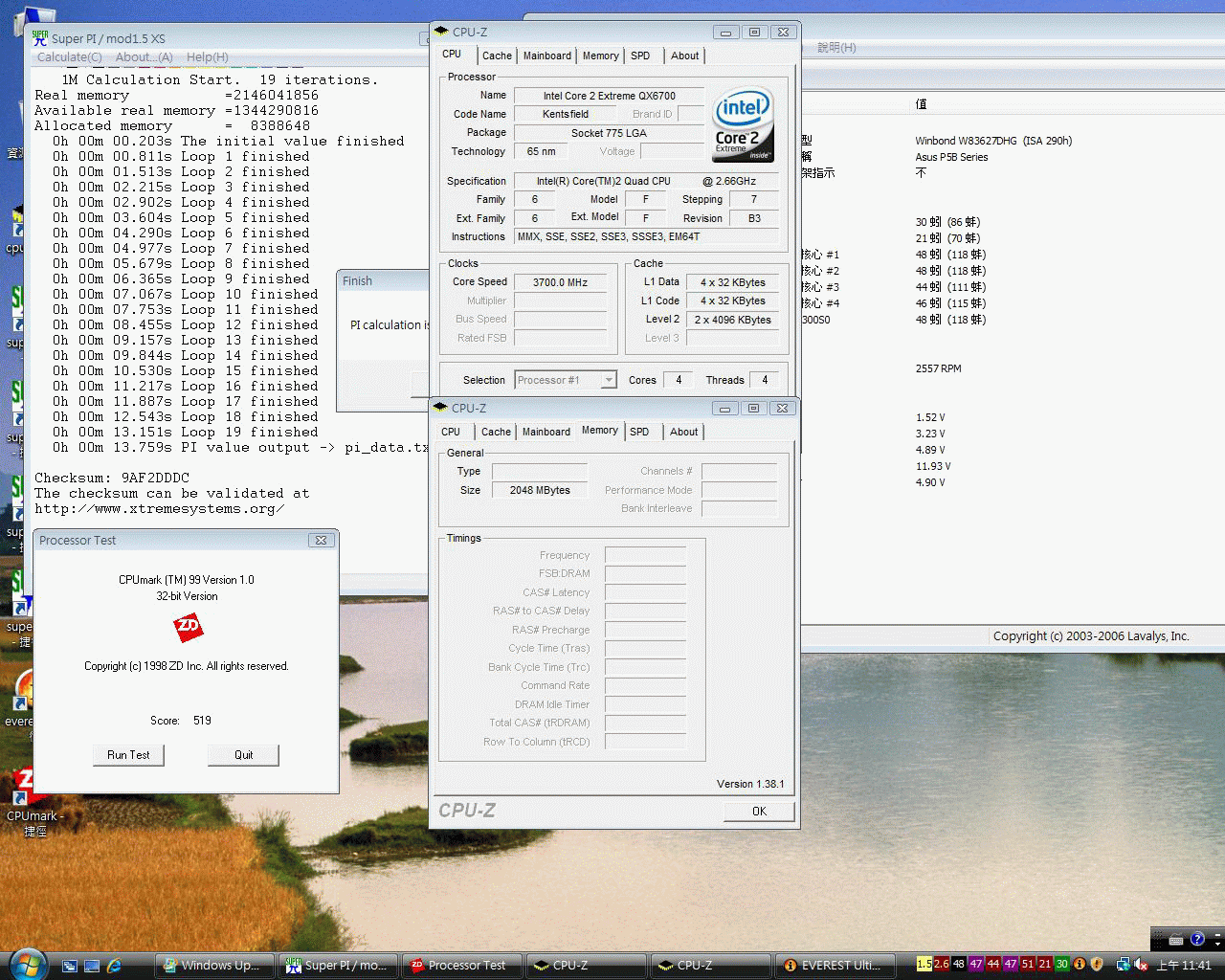Select Mainboard tab in lower CPU-Z window
Screen dimensions: 1225x980
tap(546, 432)
